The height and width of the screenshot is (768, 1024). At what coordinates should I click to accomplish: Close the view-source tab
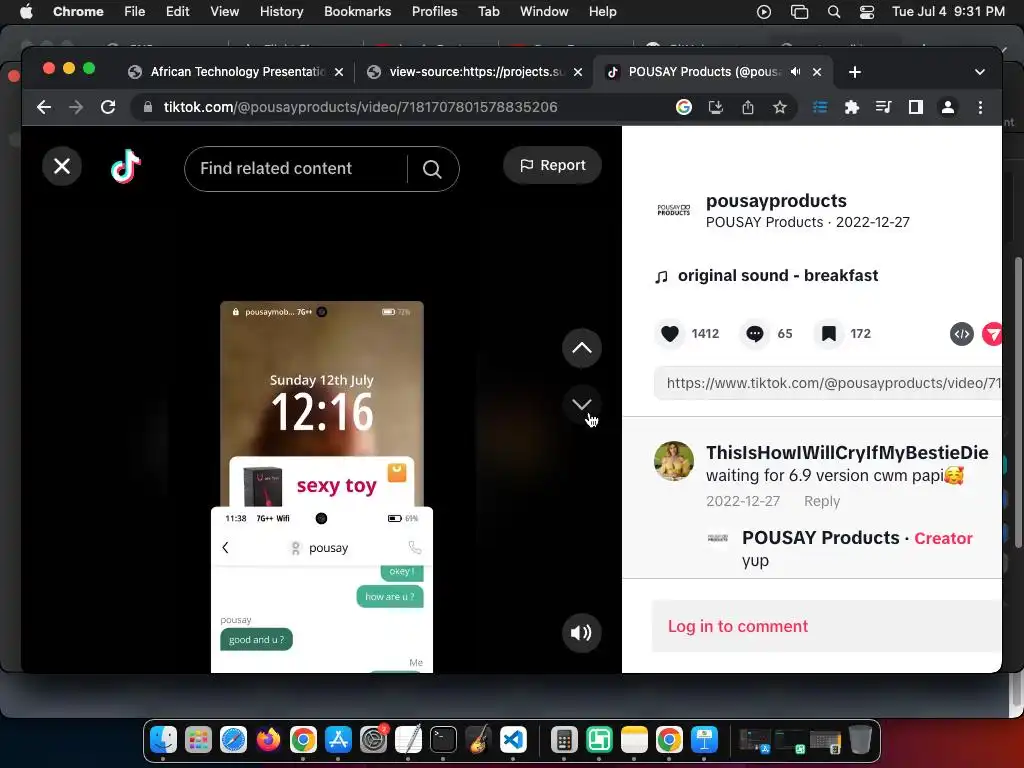pos(577,72)
